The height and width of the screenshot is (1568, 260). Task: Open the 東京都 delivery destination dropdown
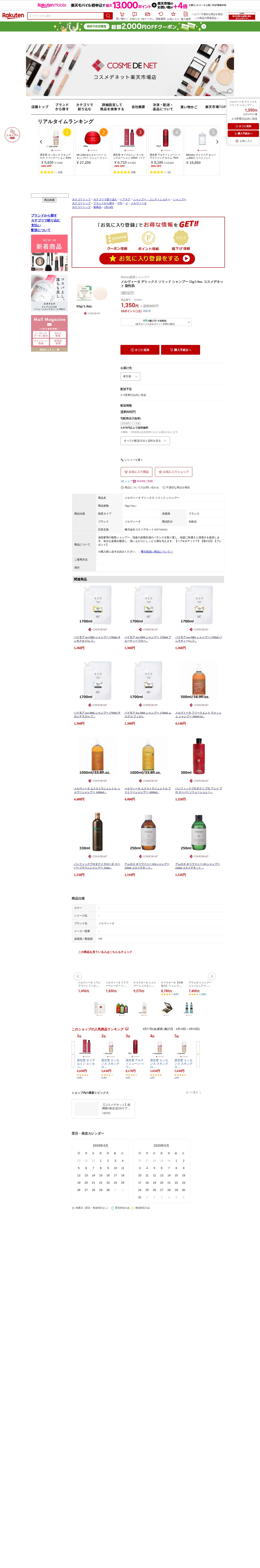[x=130, y=376]
